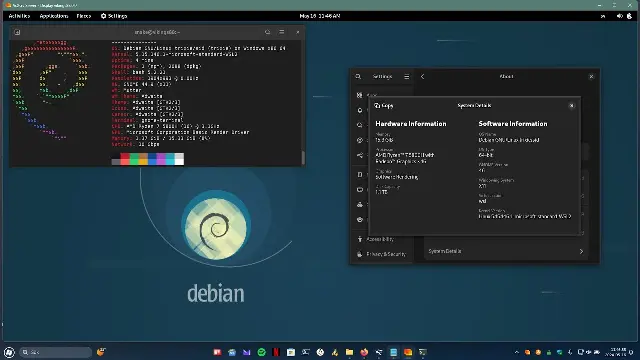
Task: Open the Settings window hamburger menu
Action: (407, 76)
